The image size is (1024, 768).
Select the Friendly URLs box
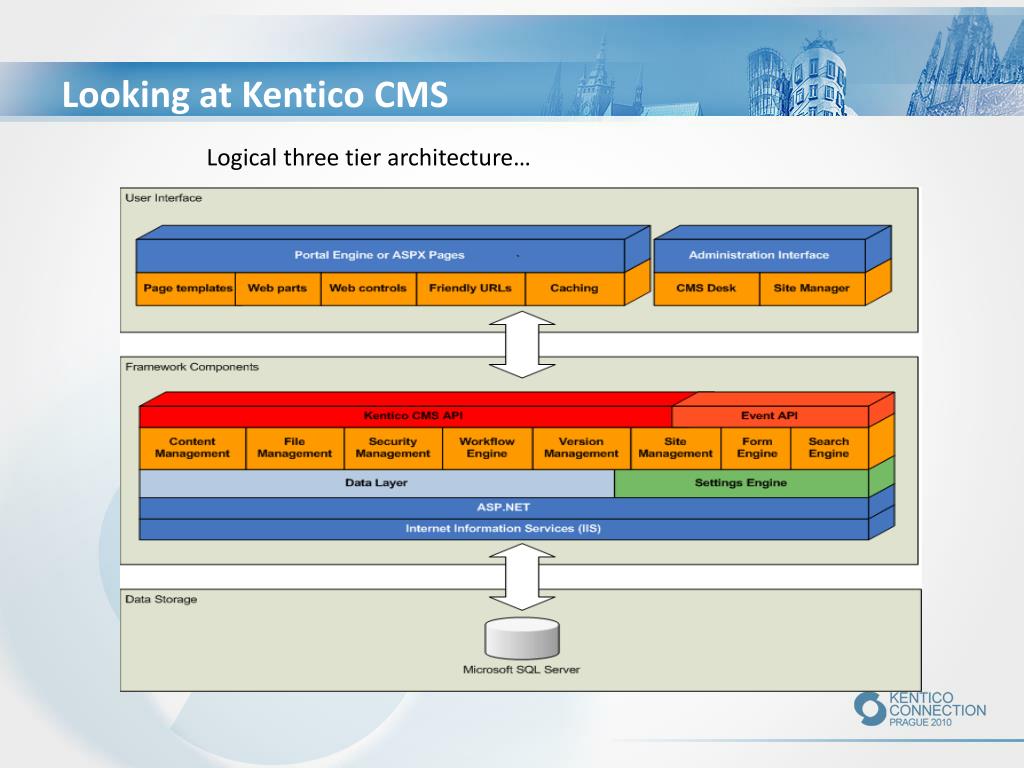click(x=470, y=289)
